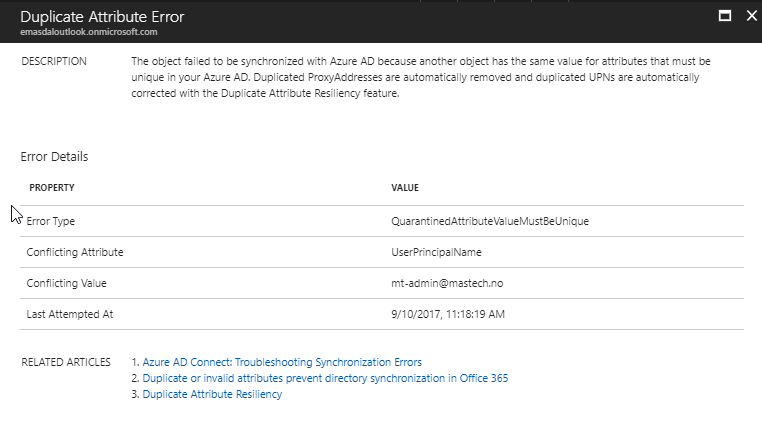Select the Last Attempted At property cell
The image size is (762, 421).
[x=70, y=314]
